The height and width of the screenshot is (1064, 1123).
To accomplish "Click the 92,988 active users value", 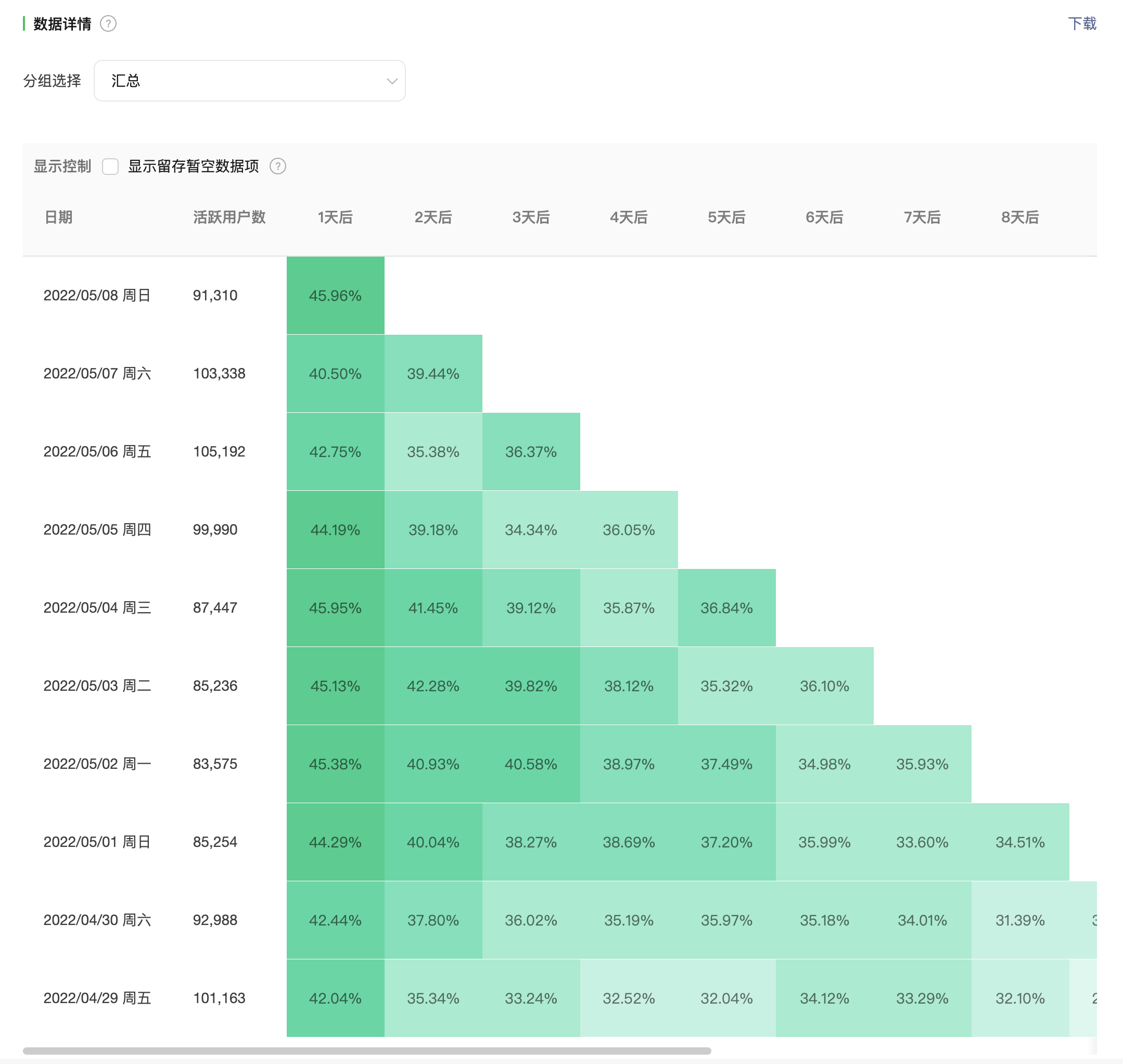I will click(x=215, y=920).
